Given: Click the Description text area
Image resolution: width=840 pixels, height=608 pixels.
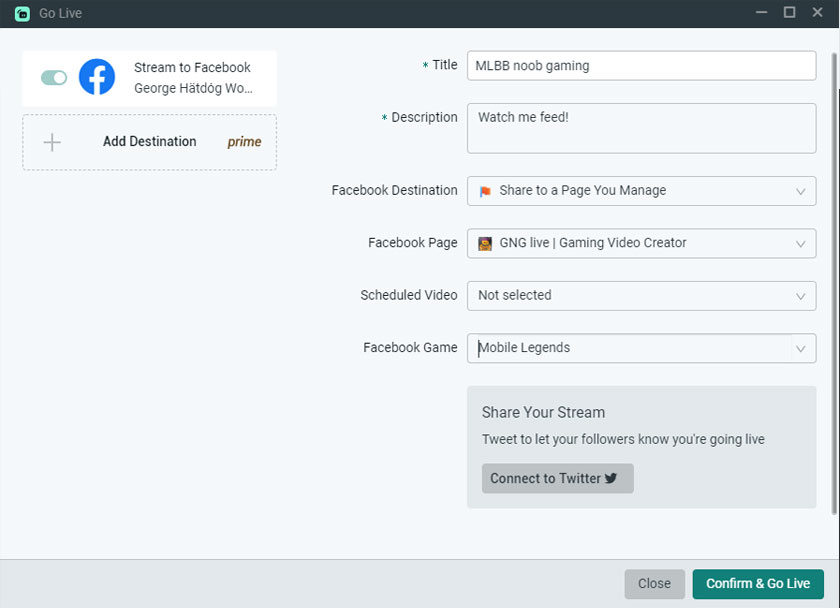Looking at the screenshot, I should pyautogui.click(x=641, y=128).
